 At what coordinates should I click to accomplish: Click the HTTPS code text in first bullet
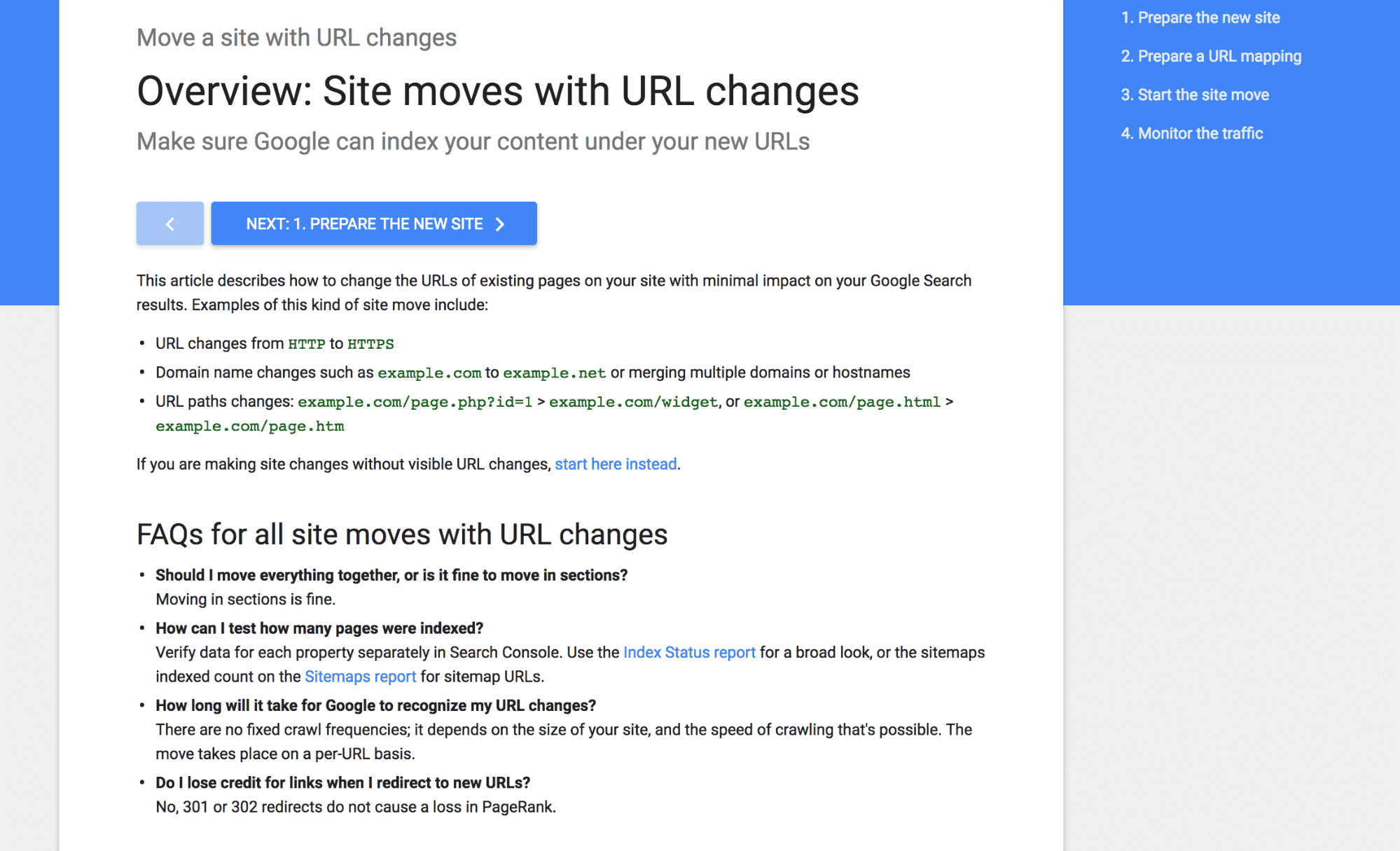tap(370, 344)
